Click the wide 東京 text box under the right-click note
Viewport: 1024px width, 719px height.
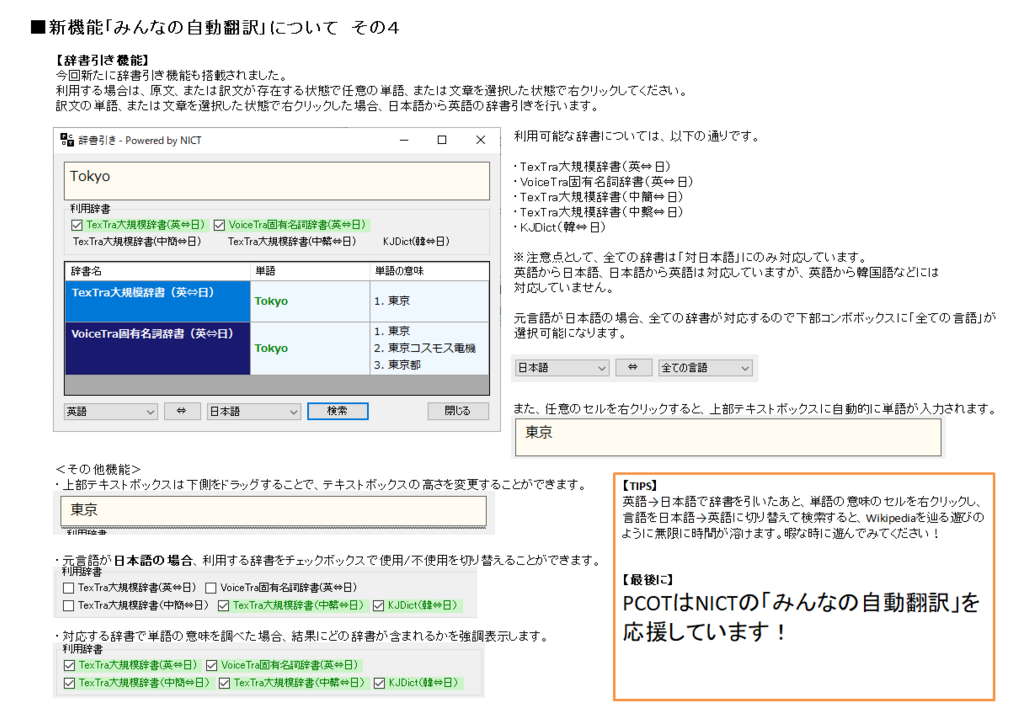728,437
